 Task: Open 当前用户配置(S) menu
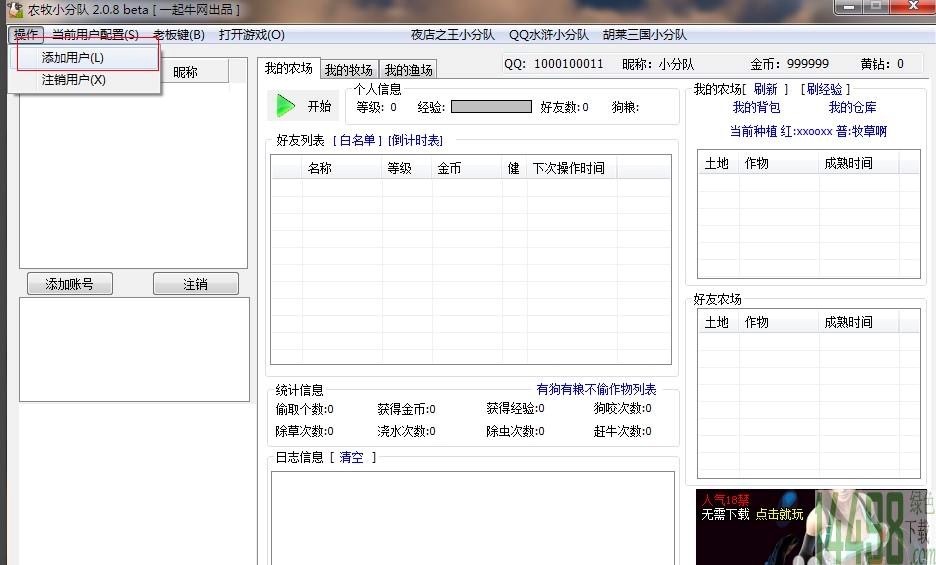coord(95,35)
